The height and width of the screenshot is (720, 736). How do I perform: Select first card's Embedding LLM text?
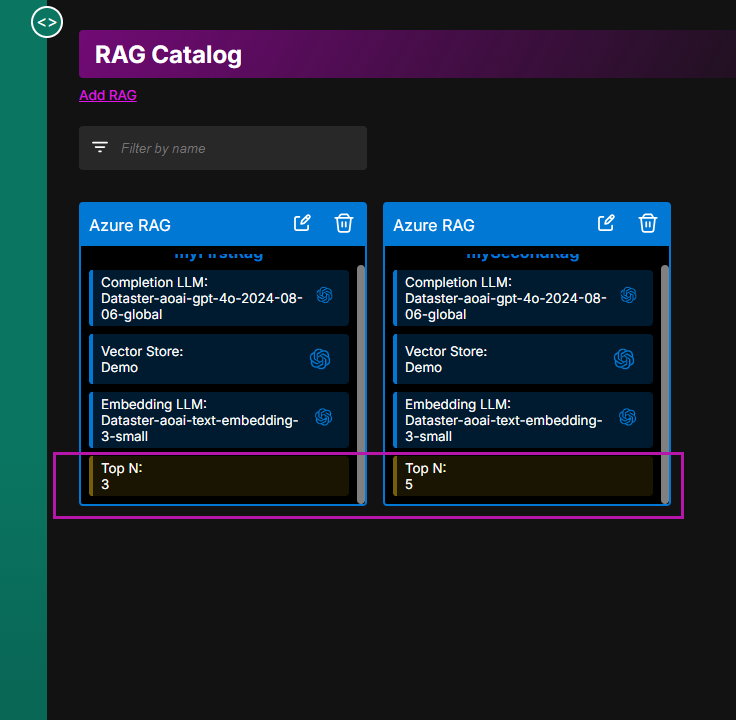[x=199, y=420]
